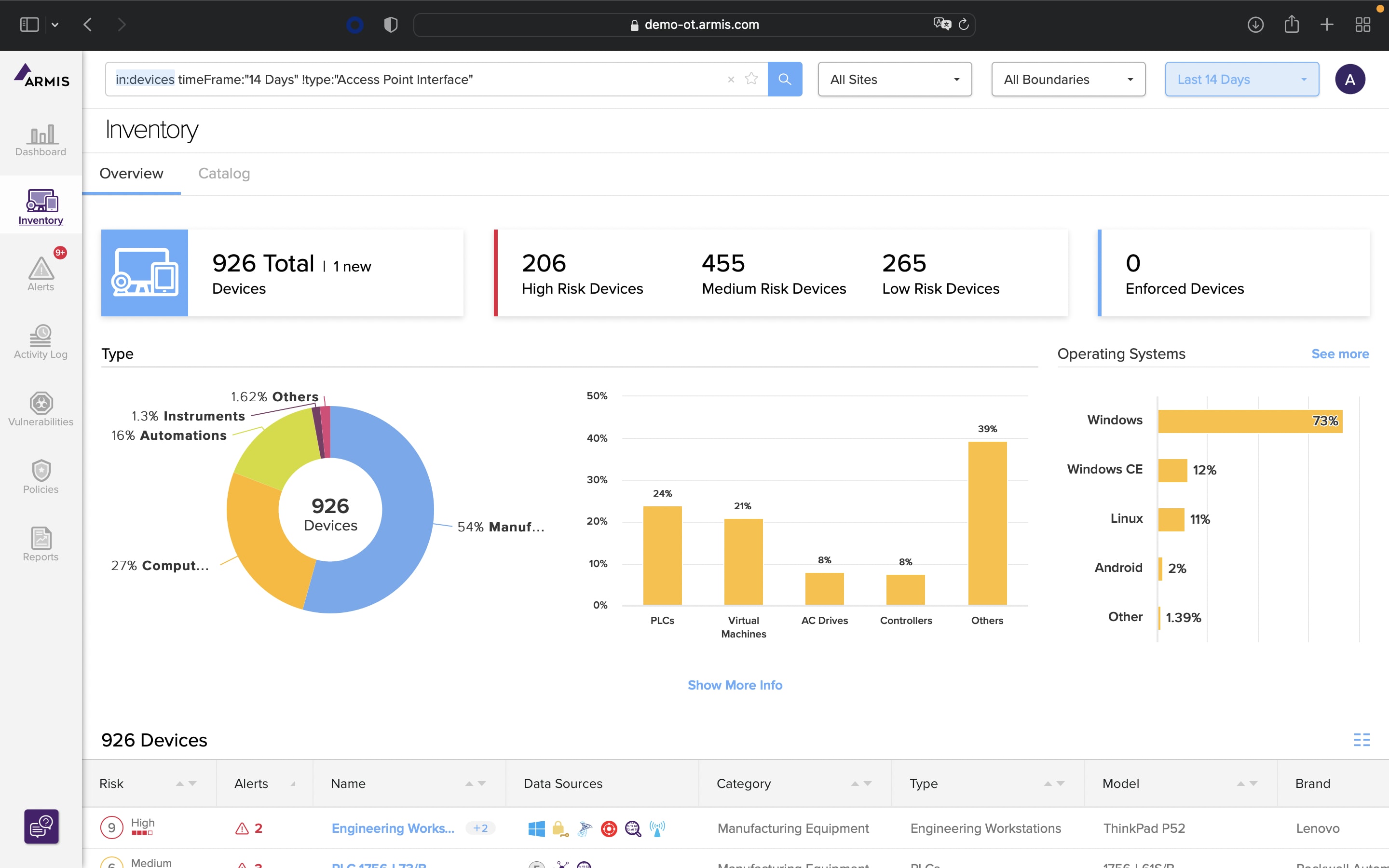Sort by the Risk column arrows
The image size is (1389, 868).
186,784
